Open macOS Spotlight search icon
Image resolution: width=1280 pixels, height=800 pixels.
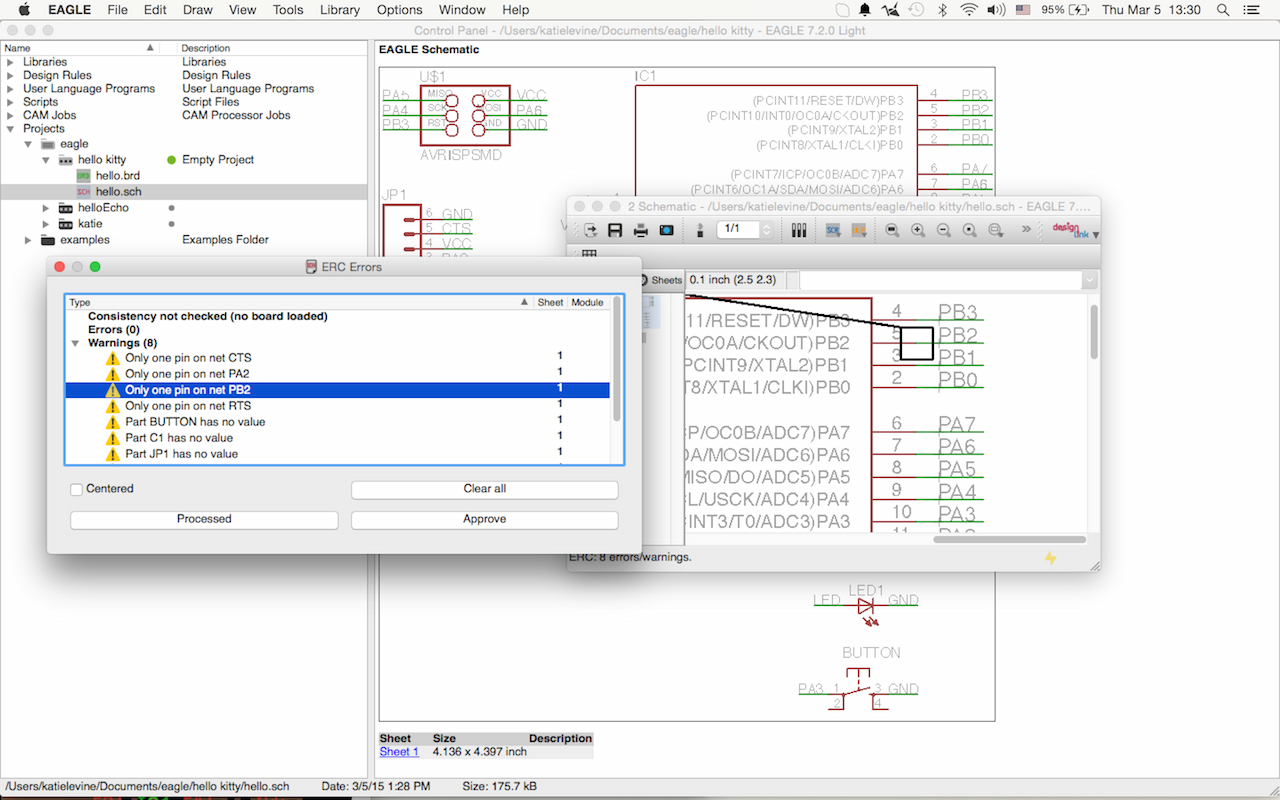1223,10
